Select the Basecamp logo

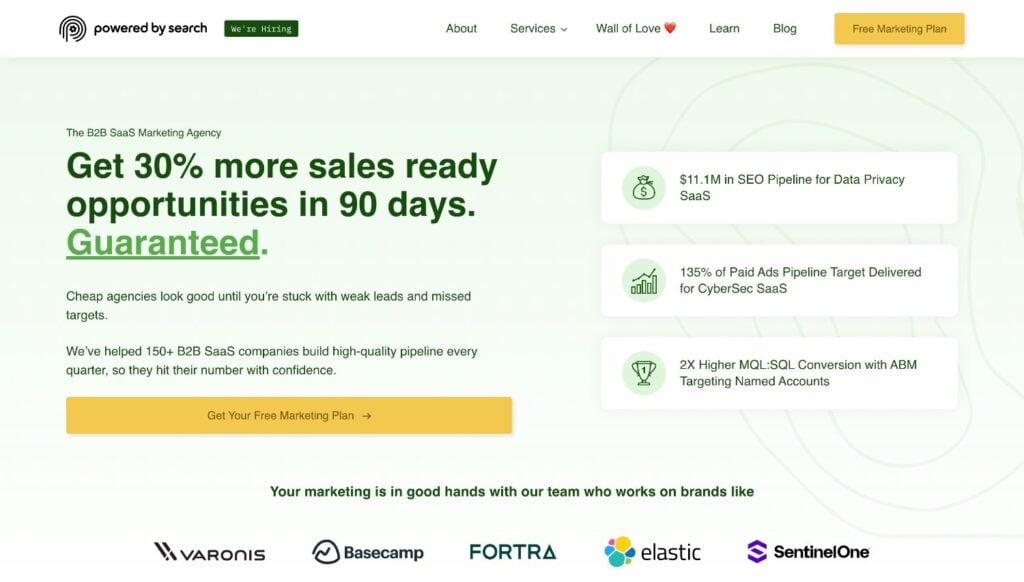point(370,551)
